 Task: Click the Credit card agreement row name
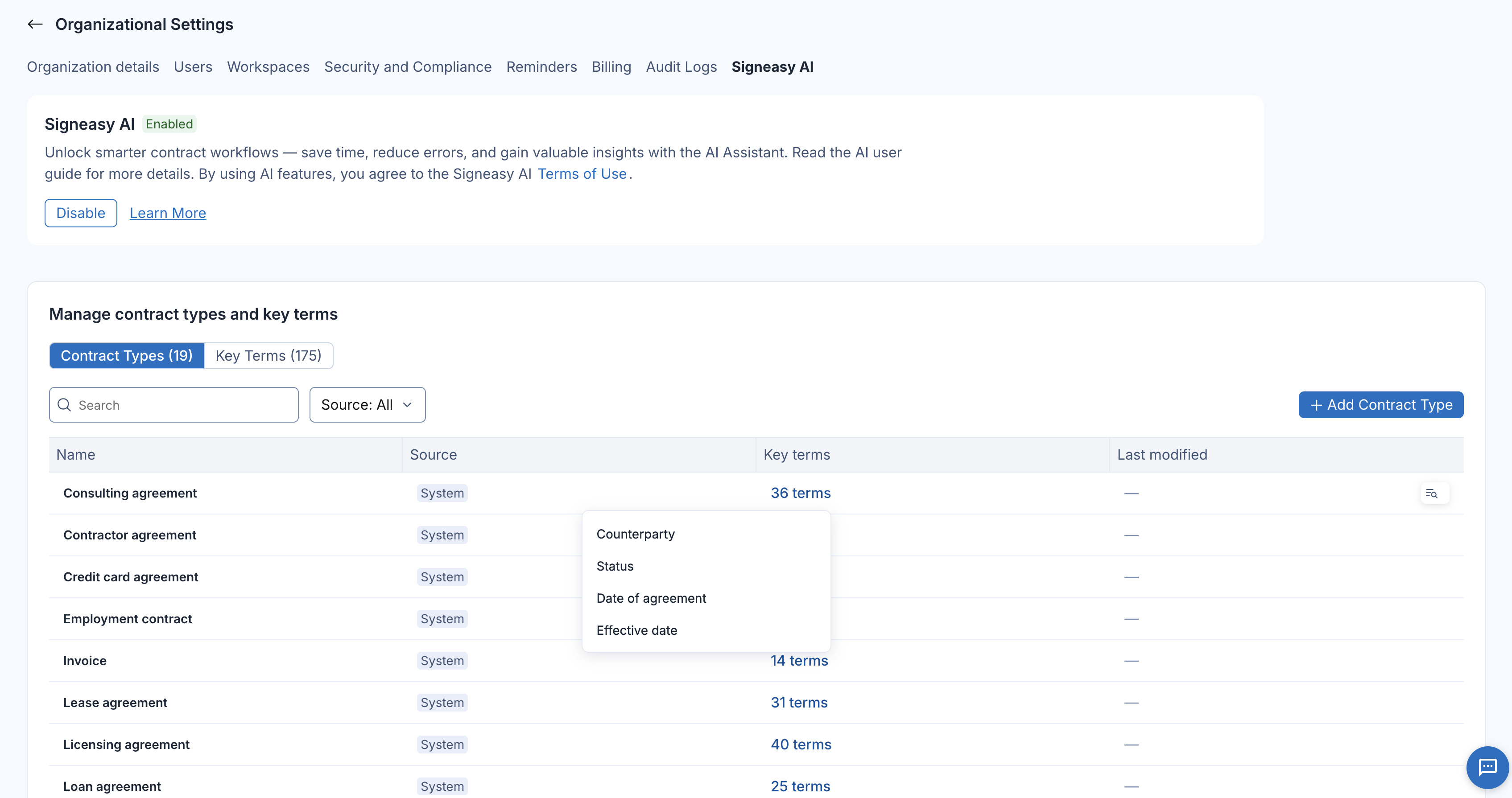[x=131, y=577]
